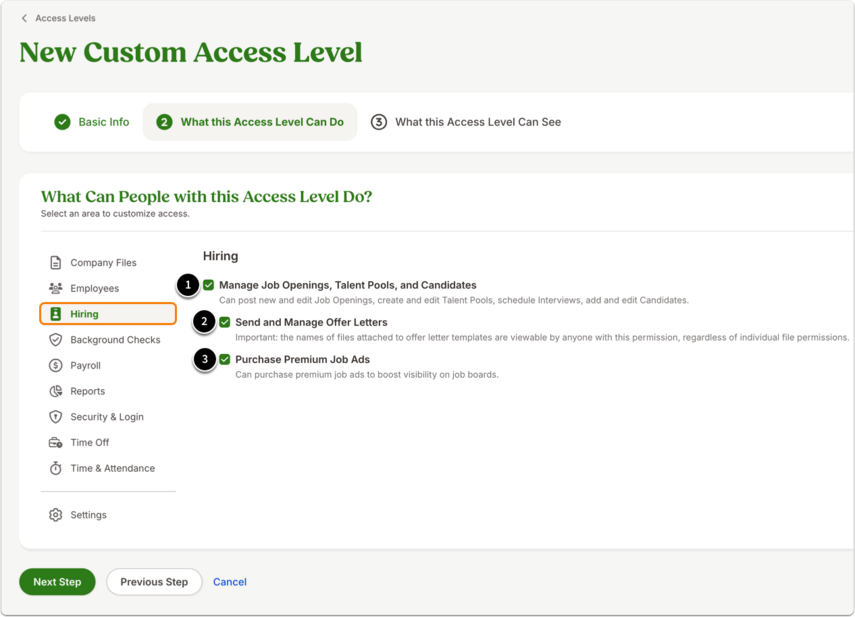The width and height of the screenshot is (855, 617).
Task: Click the Reports pie chart icon
Action: (x=56, y=391)
